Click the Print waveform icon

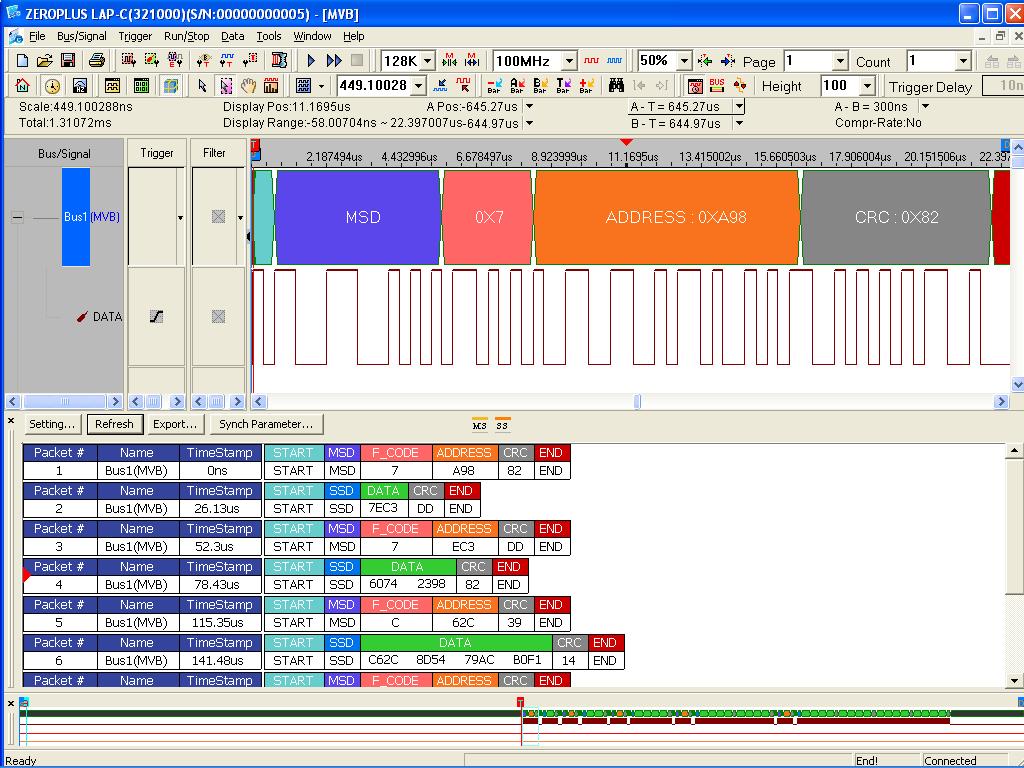pyautogui.click(x=98, y=60)
